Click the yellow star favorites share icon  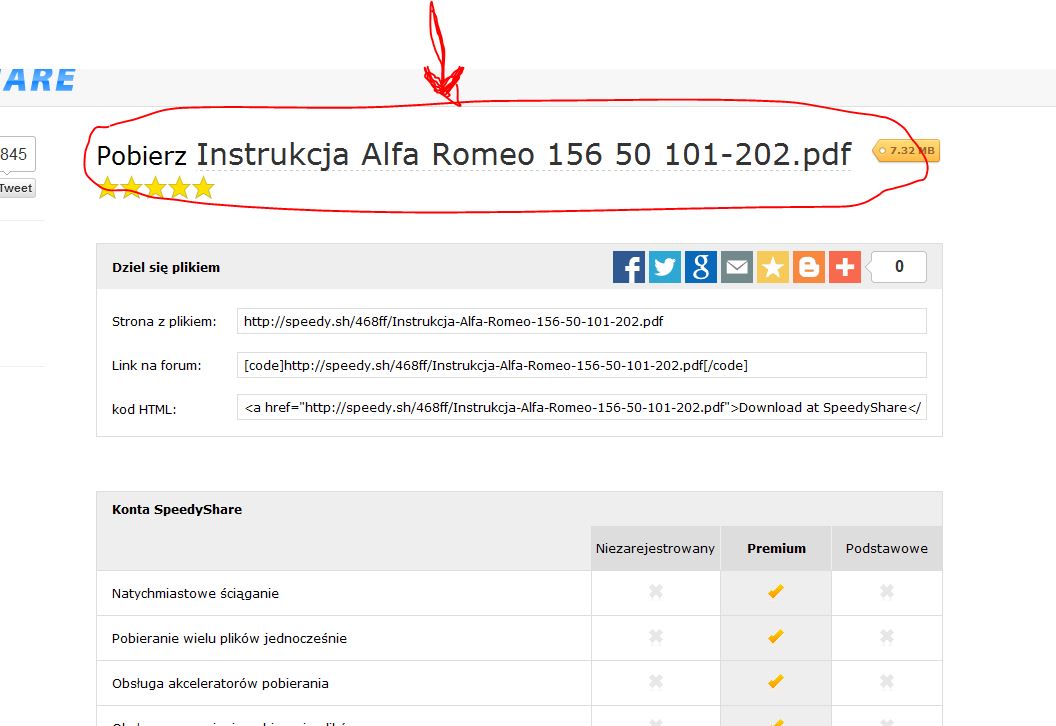click(x=772, y=267)
